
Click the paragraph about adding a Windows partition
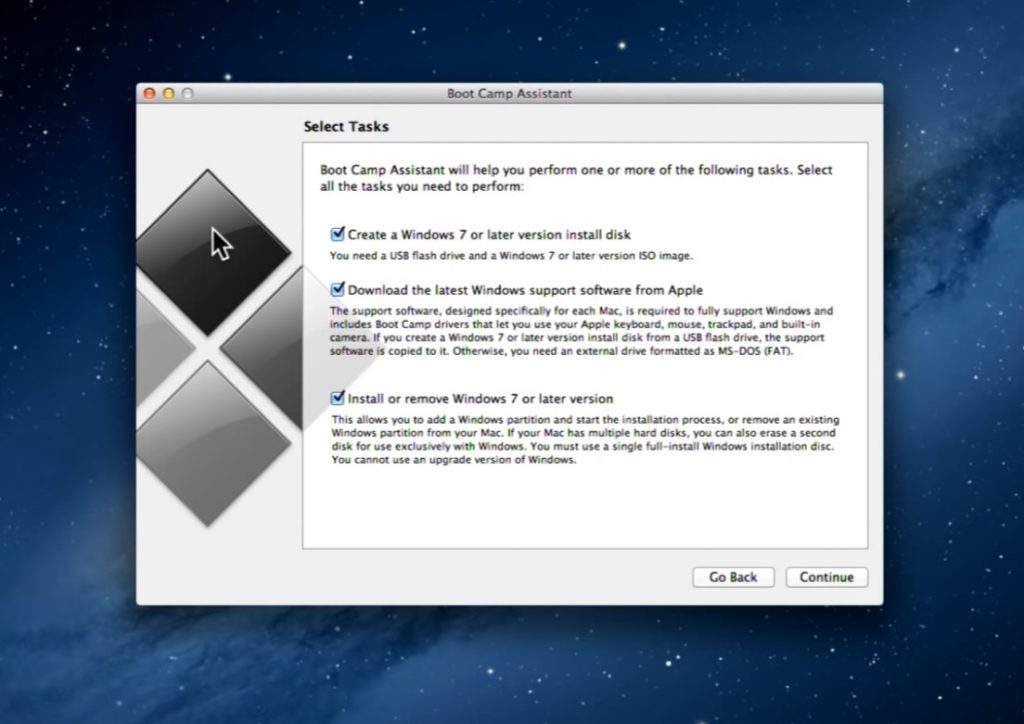(x=585, y=440)
